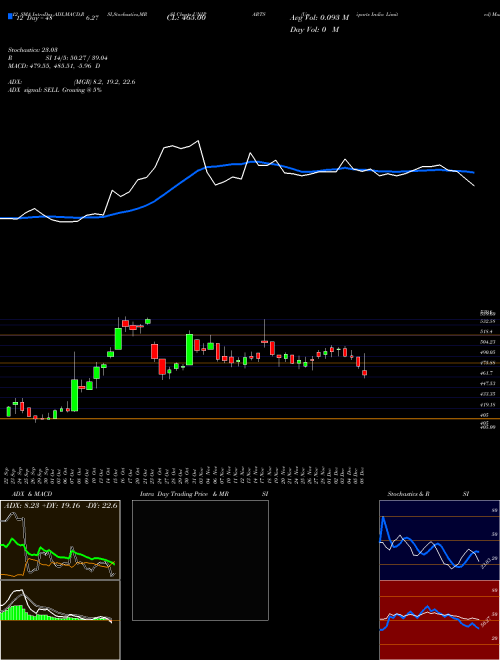Click the 419.18 price axis label
Image resolution: width=500 pixels, height=660 pixels.
click(487, 405)
